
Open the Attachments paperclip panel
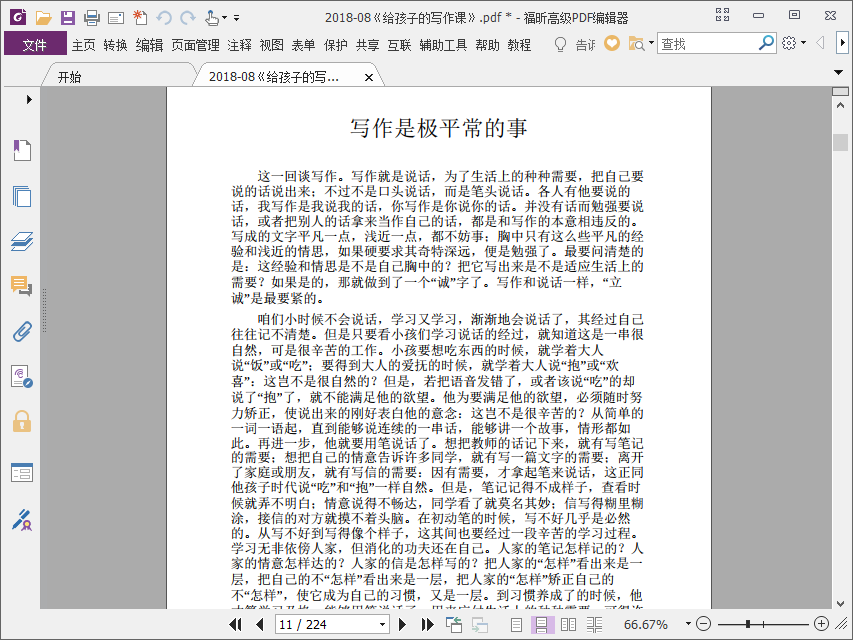[x=22, y=331]
